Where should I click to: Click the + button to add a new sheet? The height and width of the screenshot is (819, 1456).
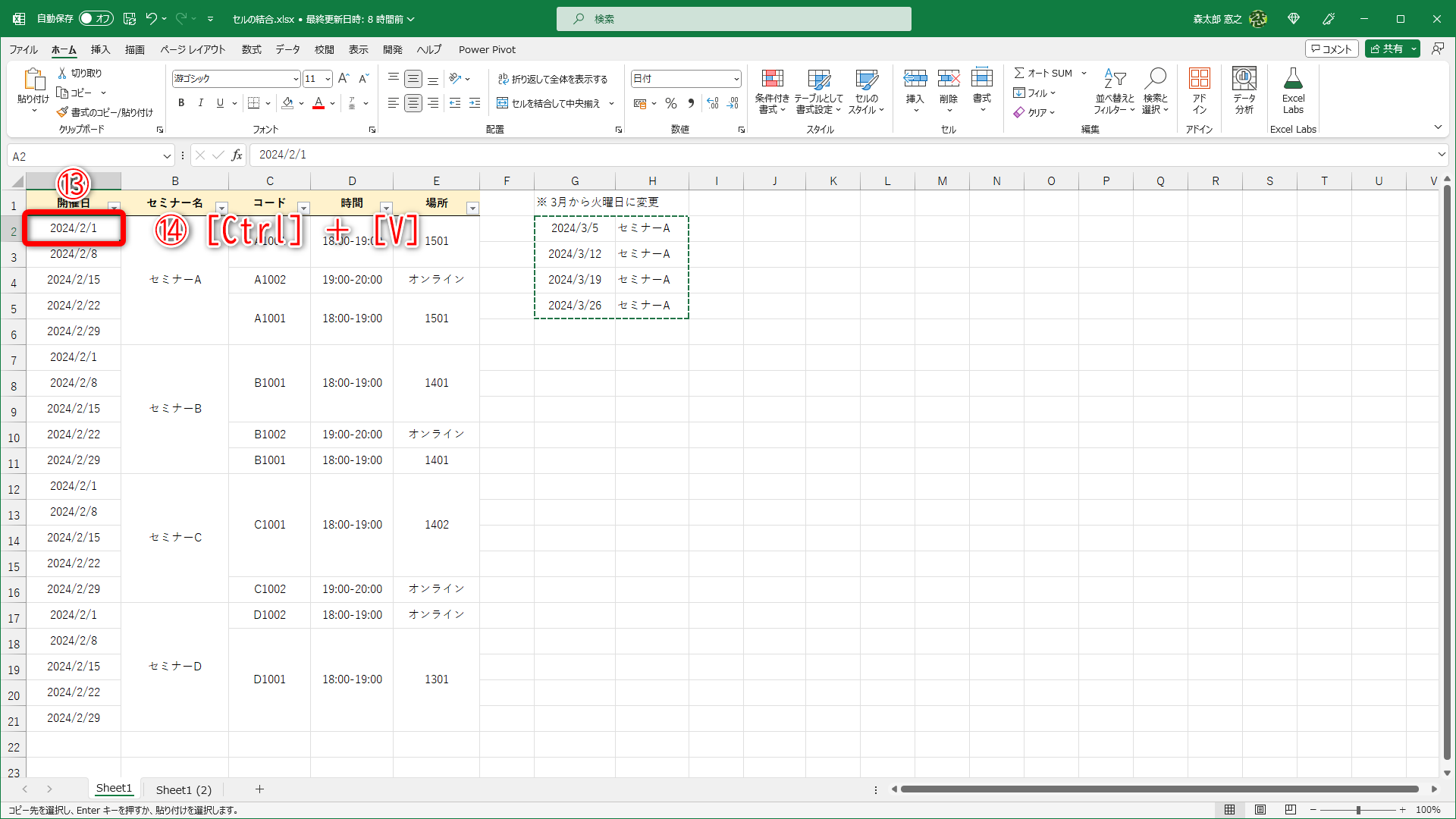260,789
